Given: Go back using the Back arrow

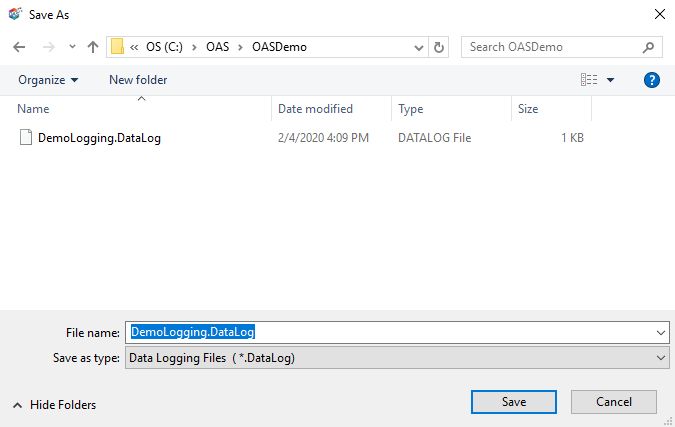Looking at the screenshot, I should (19, 47).
